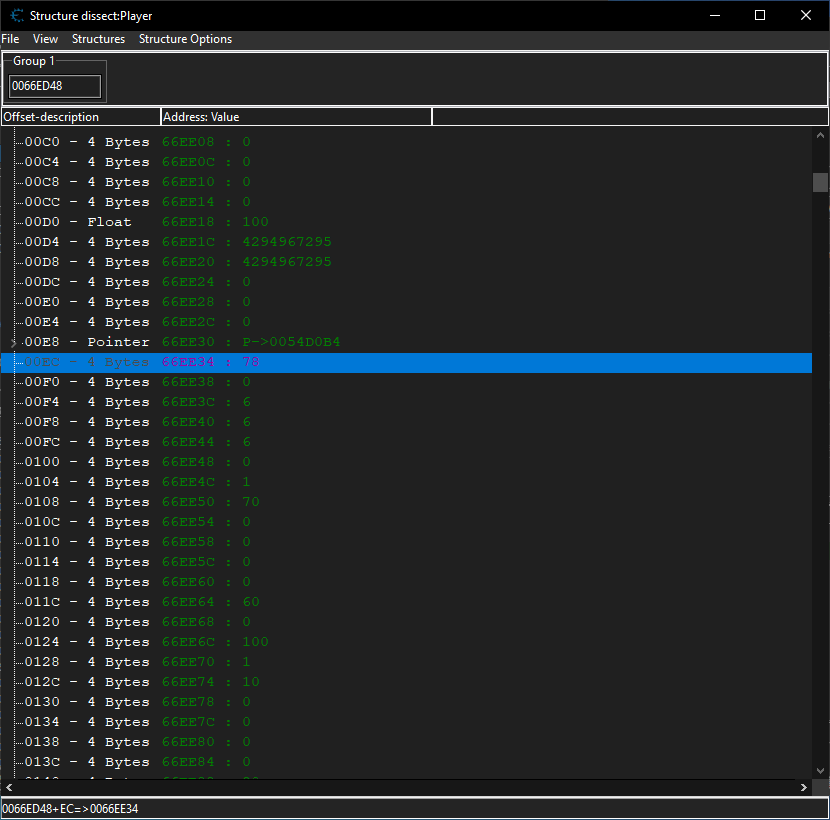Open the View menu
830x820 pixels.
tap(45, 39)
